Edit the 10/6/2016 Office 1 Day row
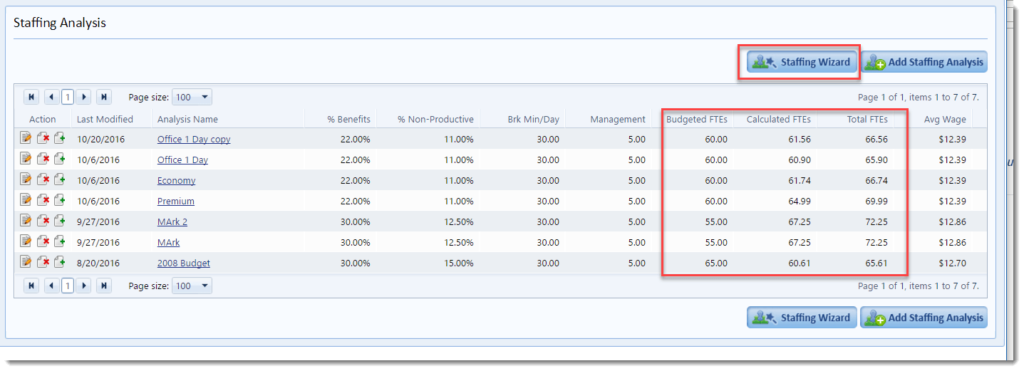Screen dimensions: 1024x371 (x=26, y=159)
